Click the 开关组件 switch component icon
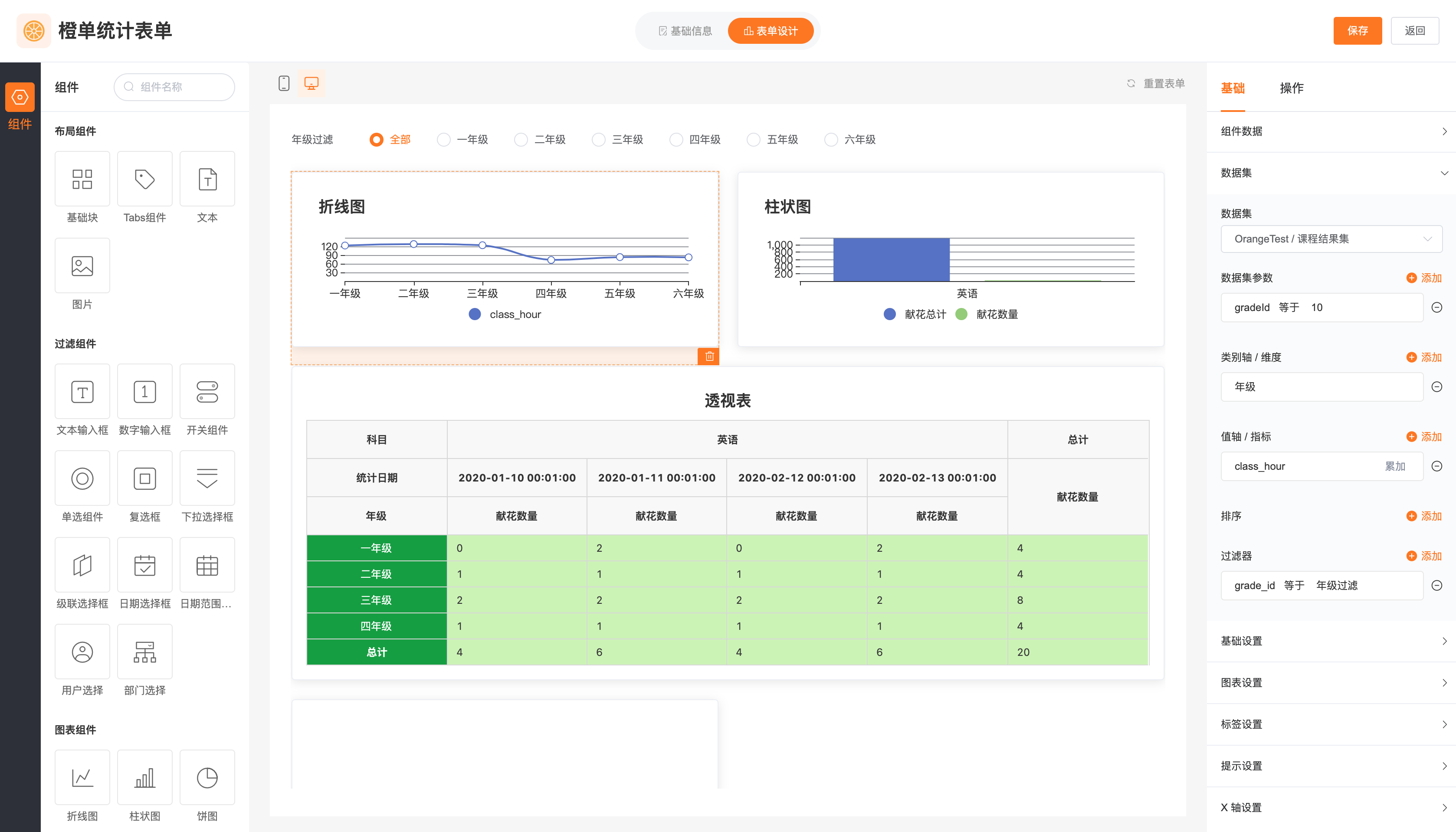 pos(207,392)
